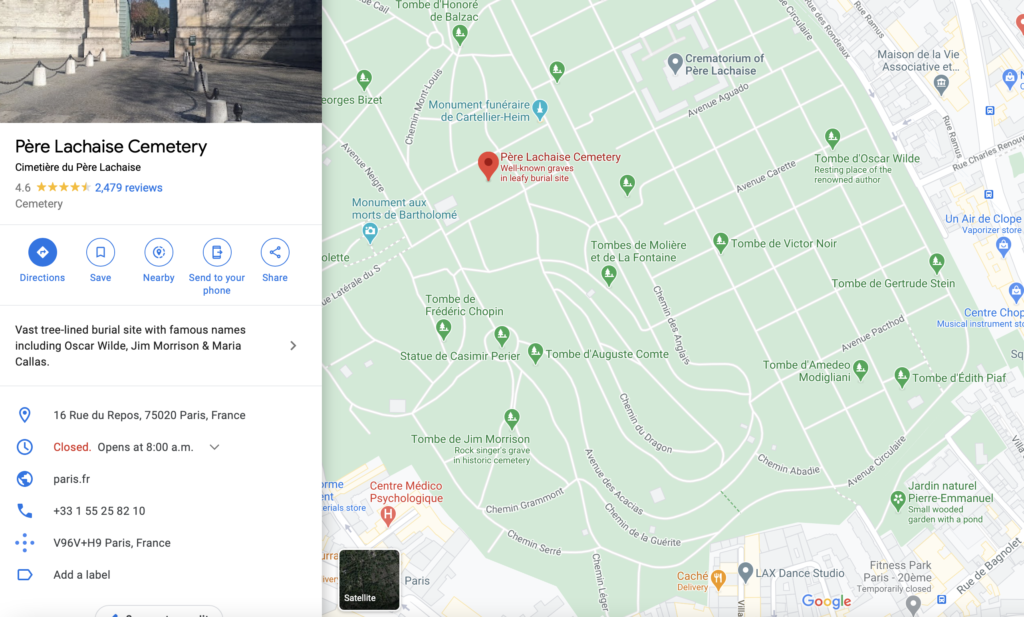Select the red Père Lachaise Cemetery map pin
The width and height of the screenshot is (1024, 617).
pos(488,166)
